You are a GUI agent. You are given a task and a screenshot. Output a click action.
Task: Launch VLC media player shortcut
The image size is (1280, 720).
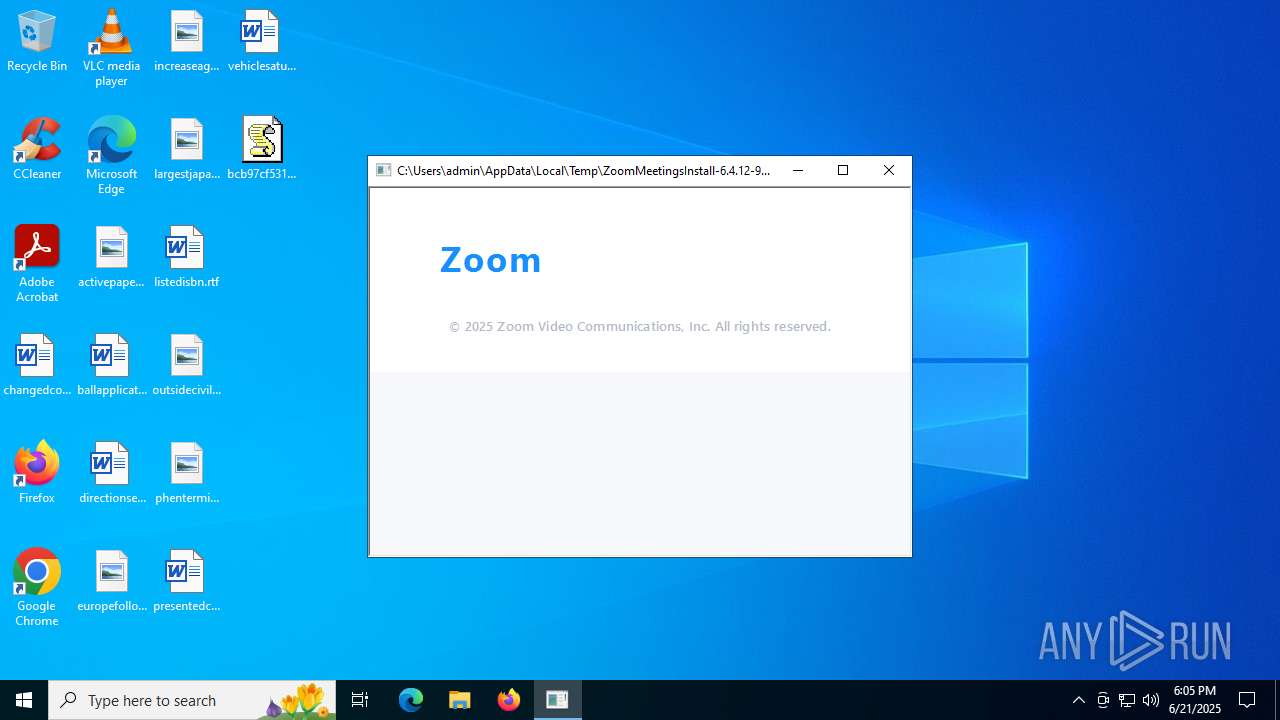(111, 48)
